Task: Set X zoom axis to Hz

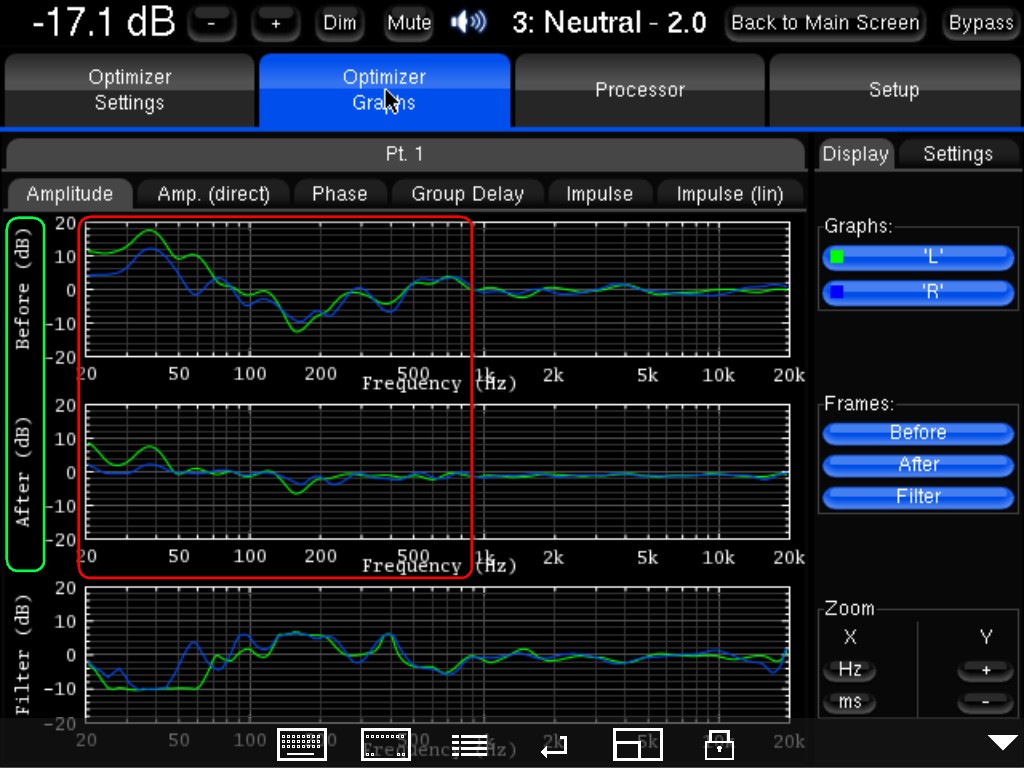Action: pos(850,669)
